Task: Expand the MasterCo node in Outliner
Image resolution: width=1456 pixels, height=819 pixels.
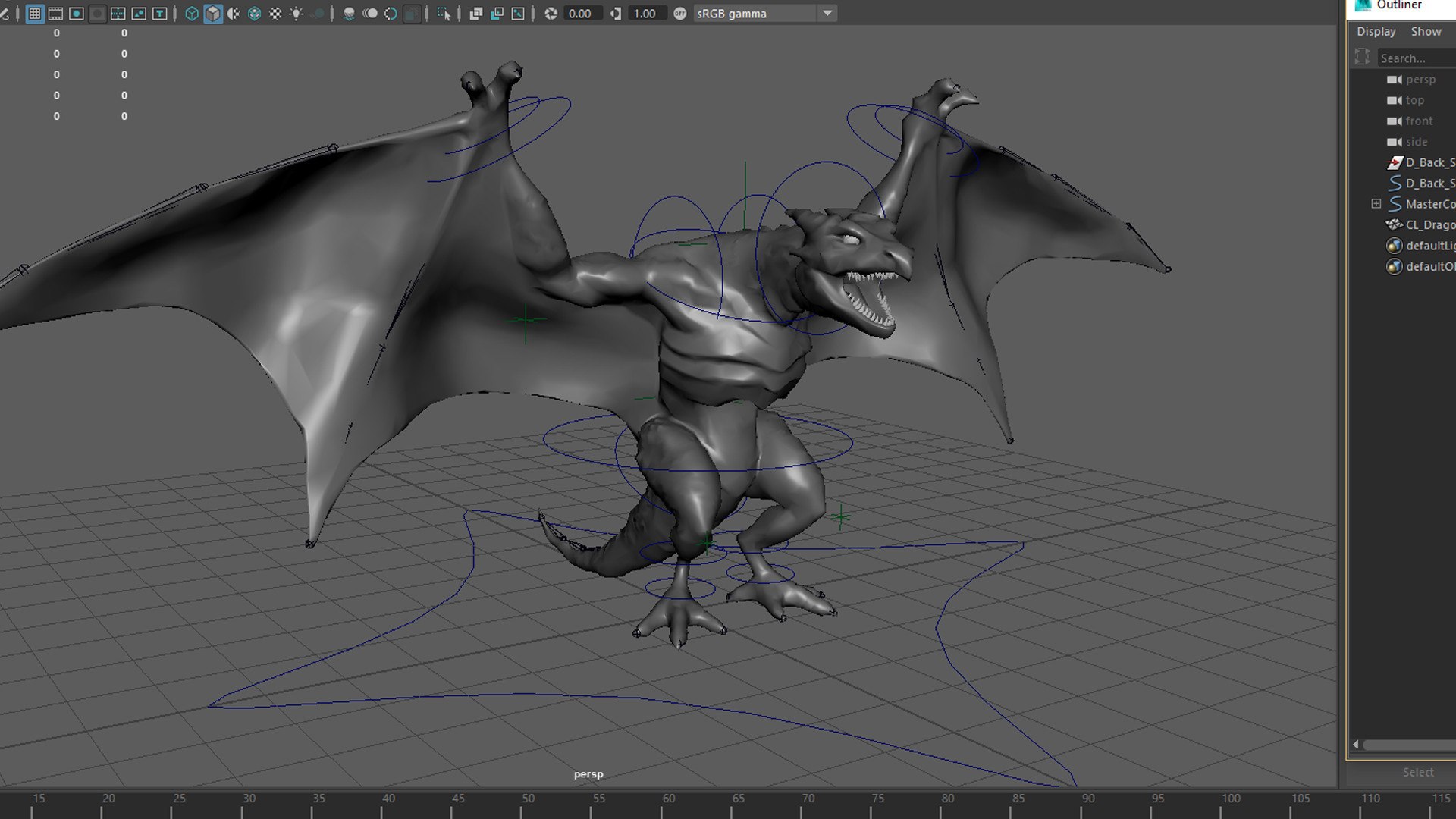Action: (1376, 203)
